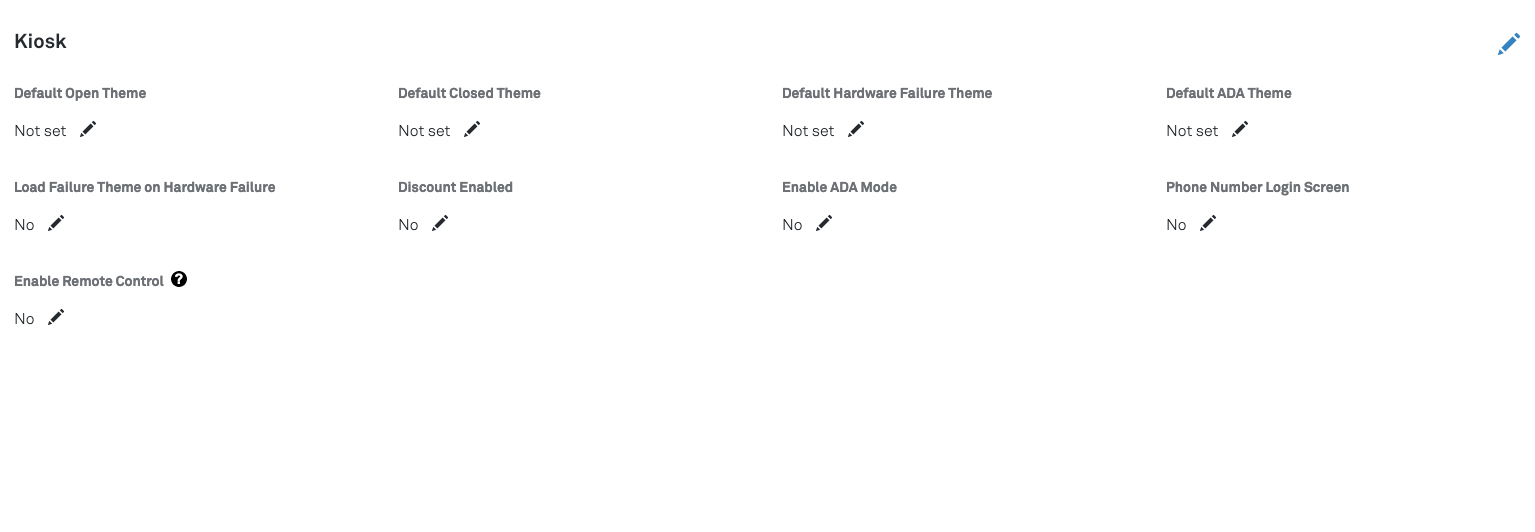
Task: Click pencil beside Default Hardware Failure Theme
Action: (x=856, y=129)
